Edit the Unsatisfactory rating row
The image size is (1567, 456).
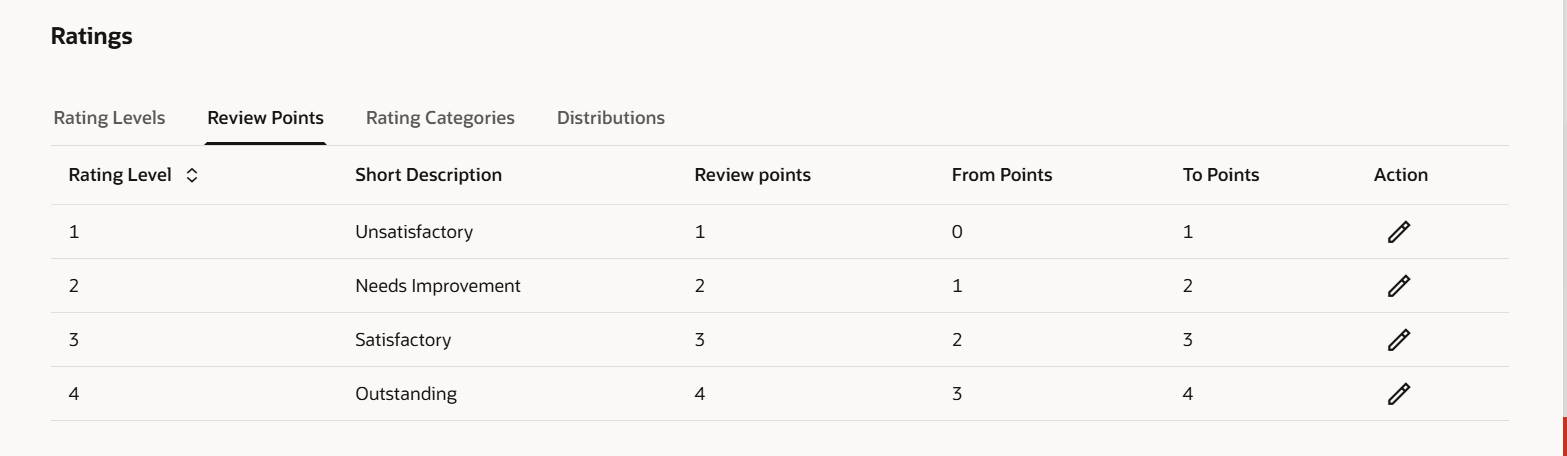pos(1398,232)
